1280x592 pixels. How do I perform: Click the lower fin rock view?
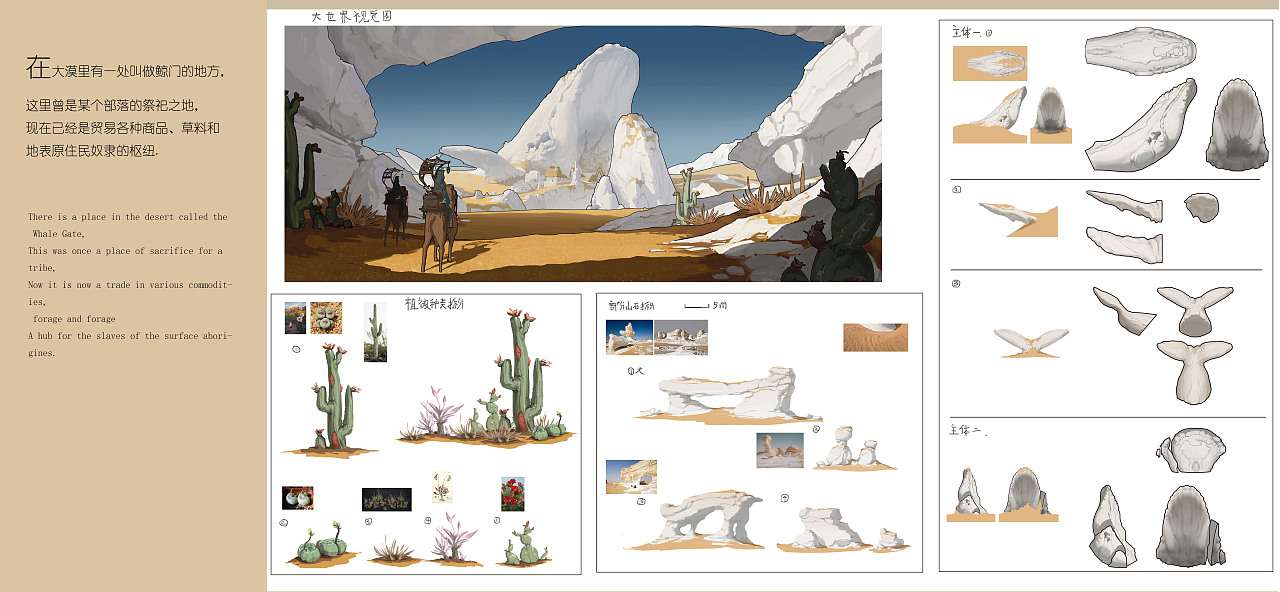[x=1124, y=245]
